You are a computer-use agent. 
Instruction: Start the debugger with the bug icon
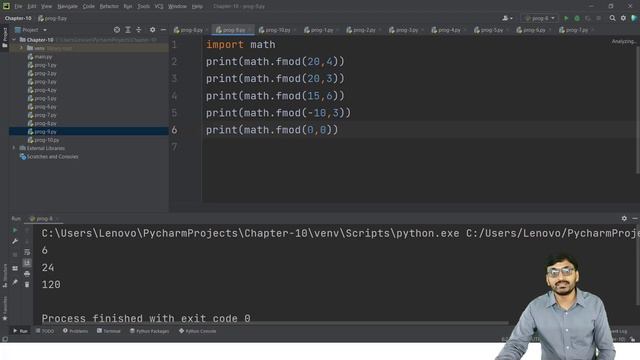click(577, 18)
